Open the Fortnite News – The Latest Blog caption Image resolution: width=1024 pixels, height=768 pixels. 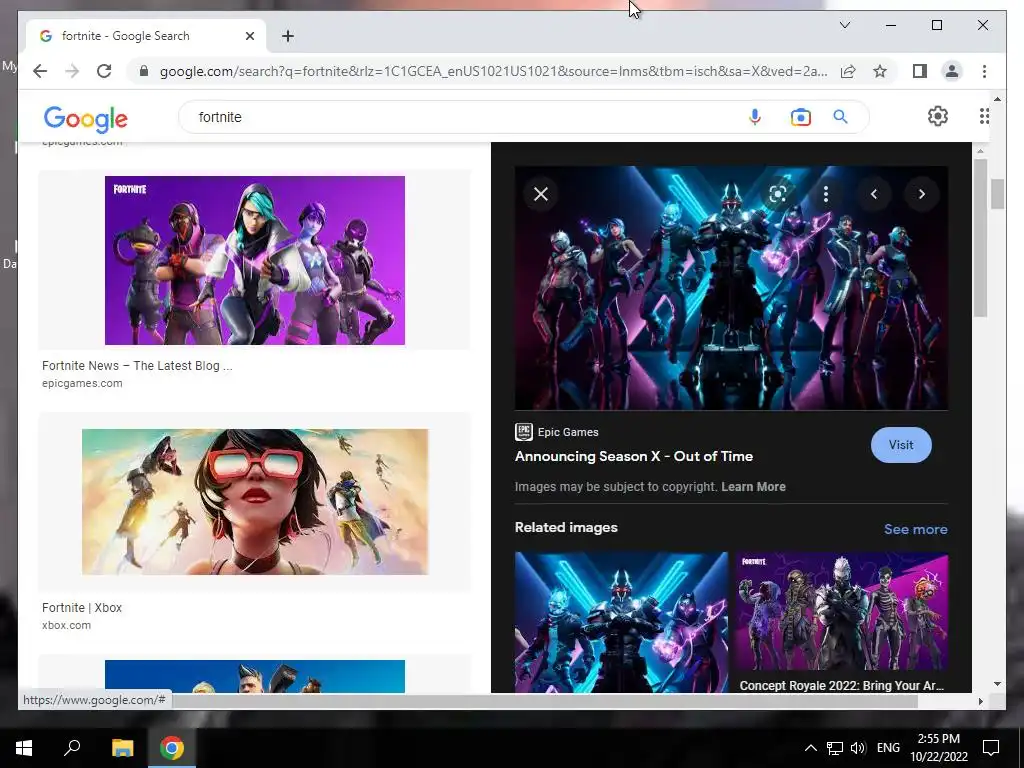tap(137, 366)
